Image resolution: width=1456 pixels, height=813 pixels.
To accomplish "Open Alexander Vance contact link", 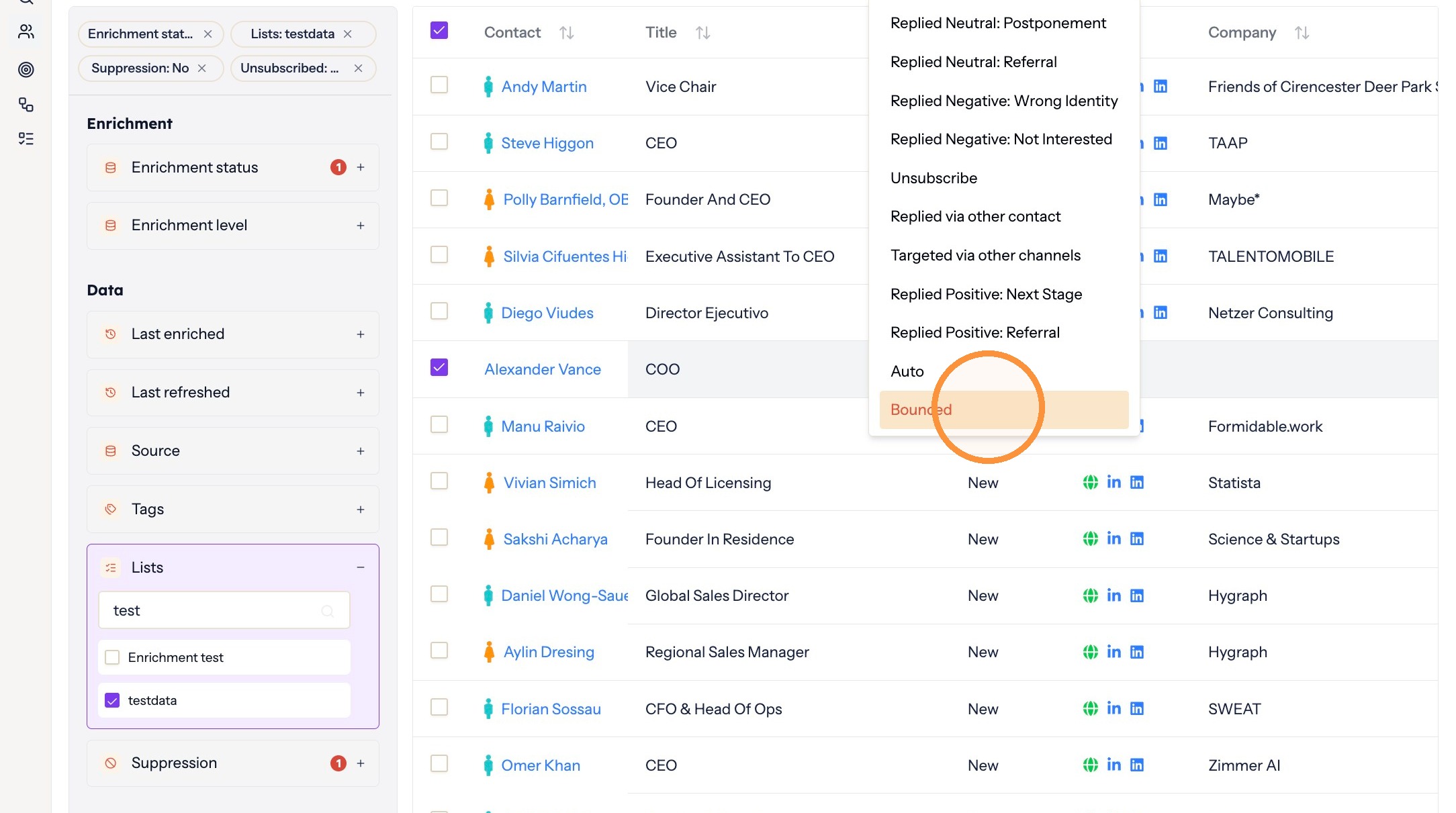I will tap(543, 369).
